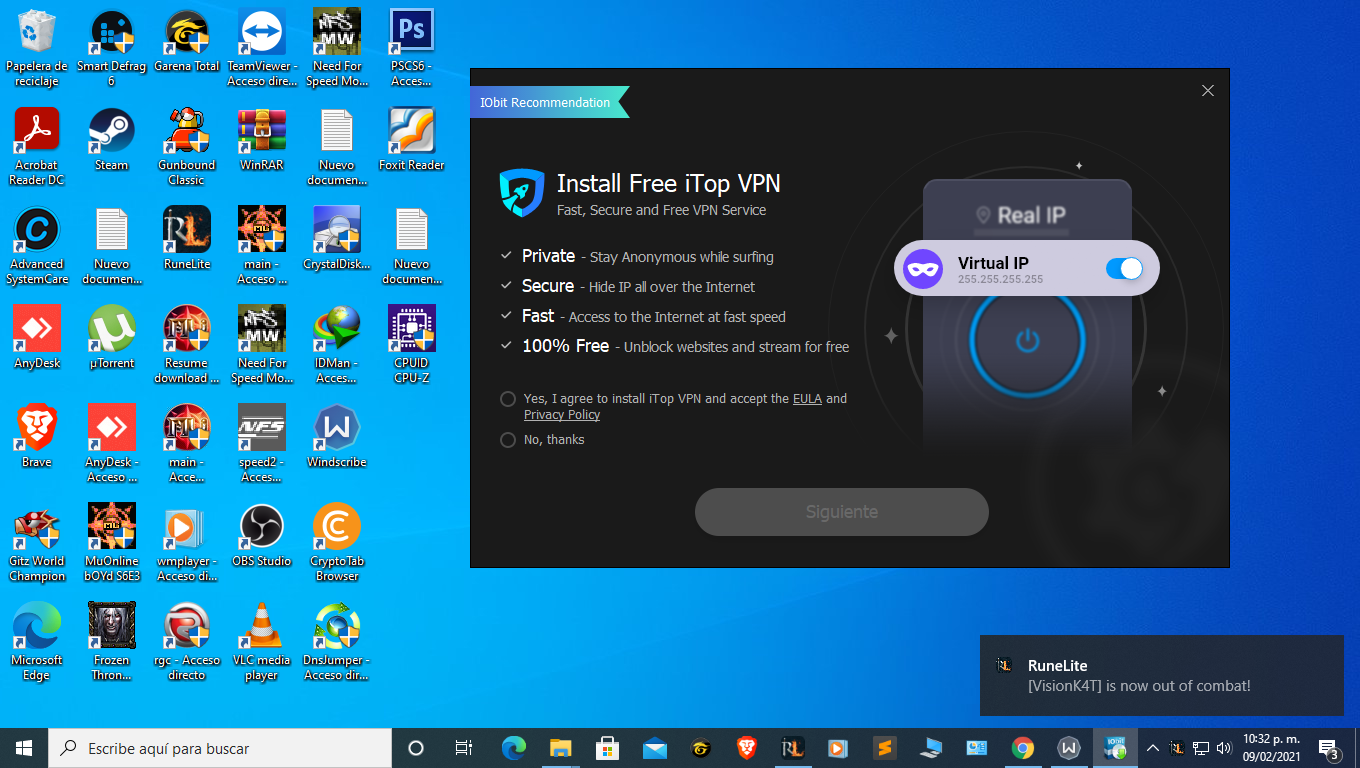Image resolution: width=1360 pixels, height=768 pixels.
Task: Open the network icon in the tray
Action: coord(1201,748)
